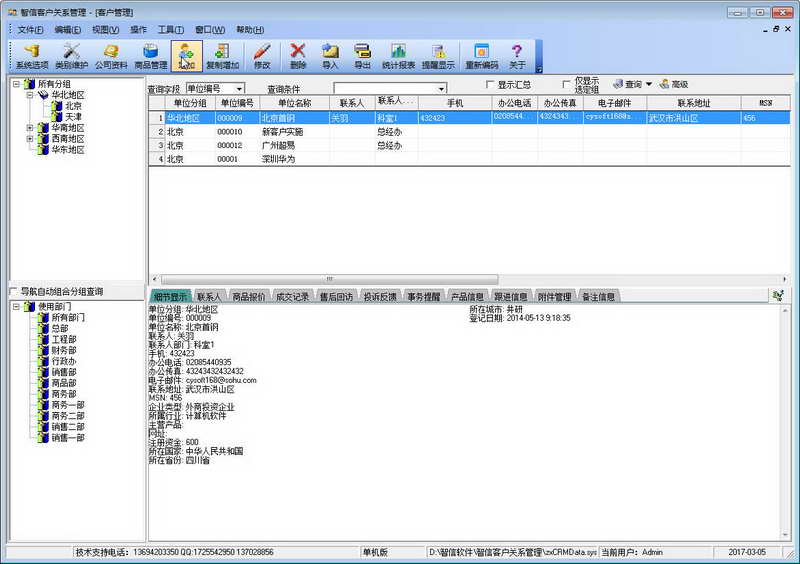Select the row with 深圳华为

click(x=469, y=159)
